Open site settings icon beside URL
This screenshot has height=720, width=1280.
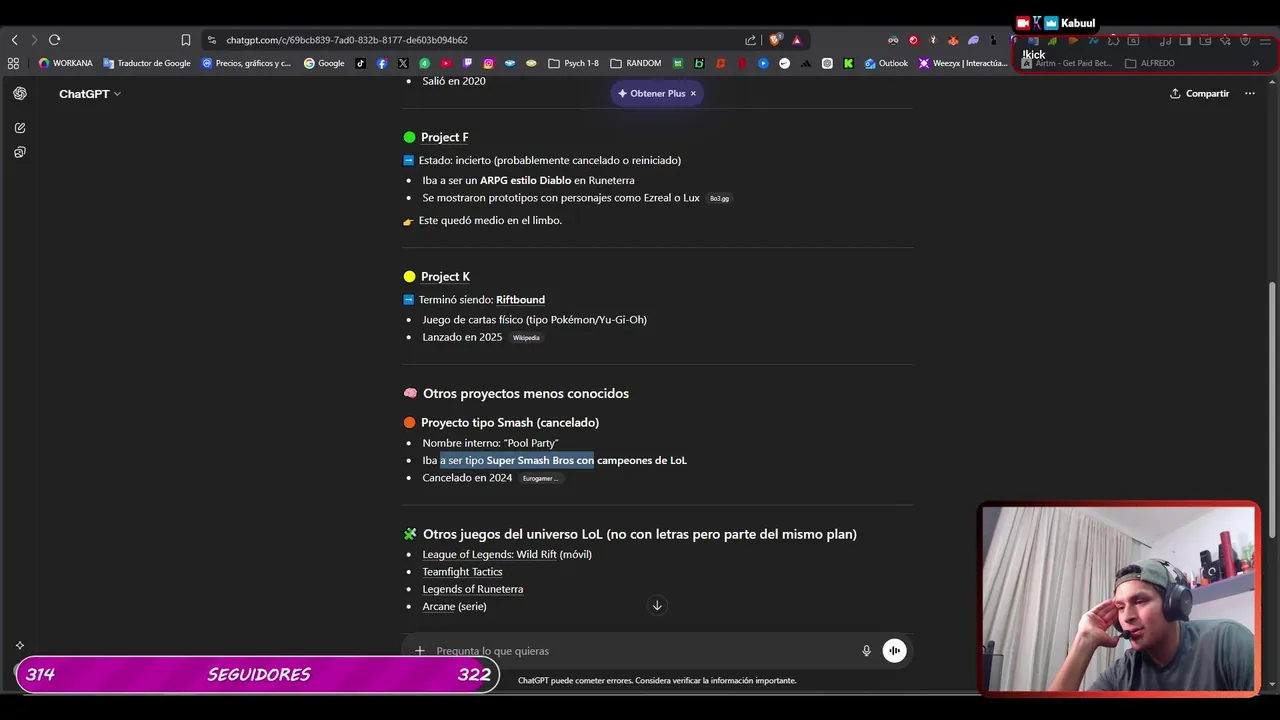(211, 40)
